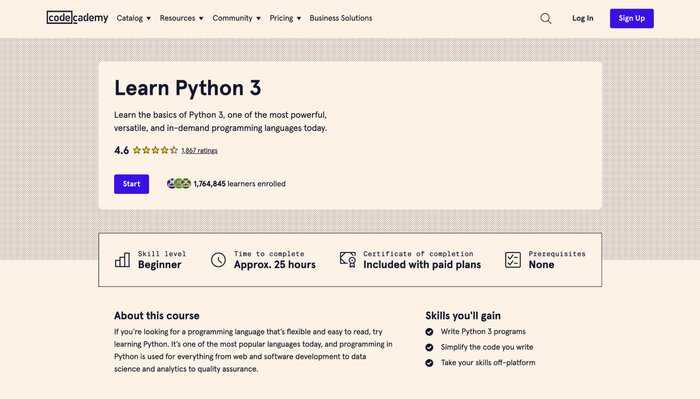700x399 pixels.
Task: Open the search magnifier icon
Action: pyautogui.click(x=546, y=18)
